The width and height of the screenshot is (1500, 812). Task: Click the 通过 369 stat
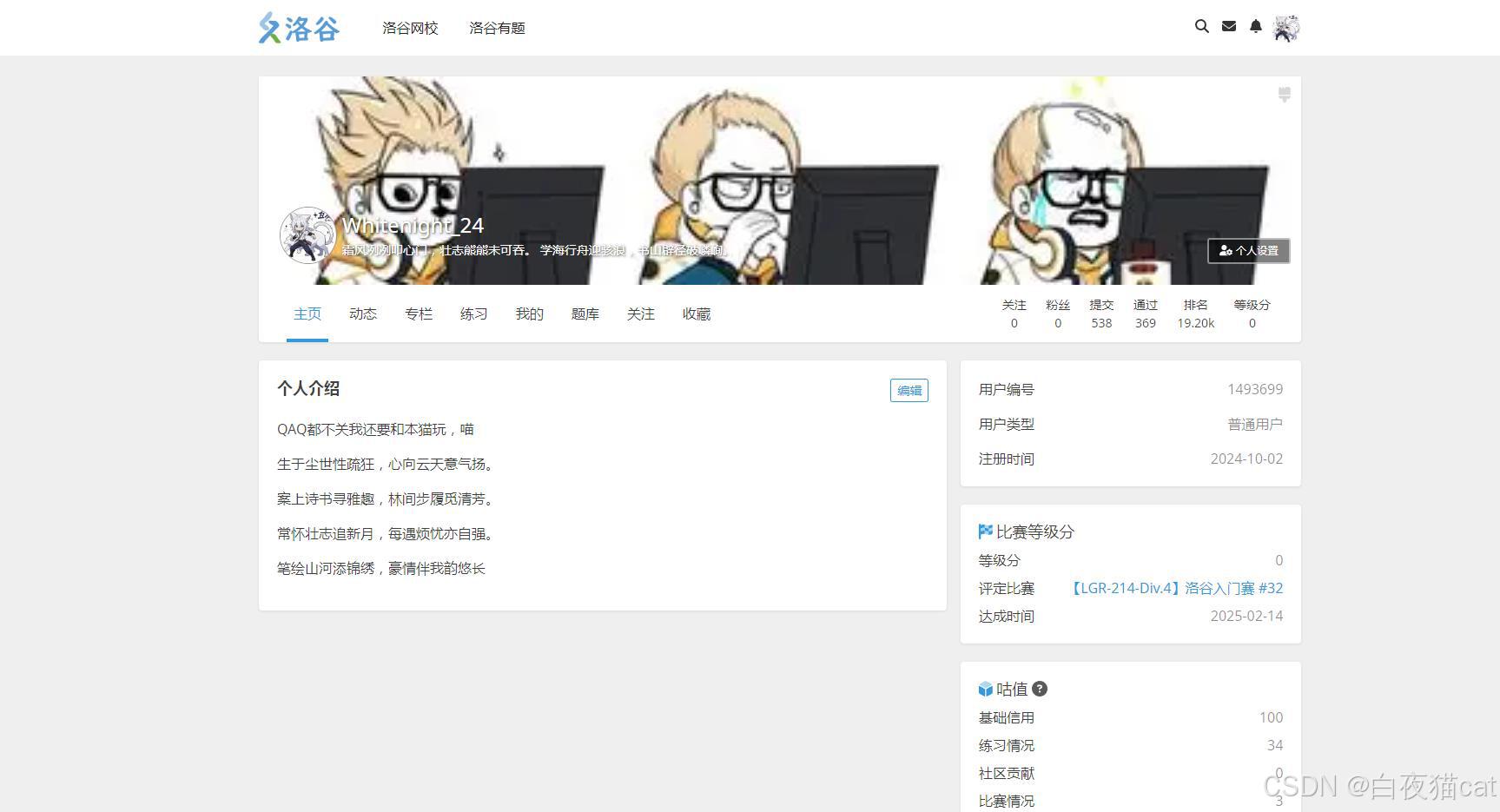coord(1146,314)
